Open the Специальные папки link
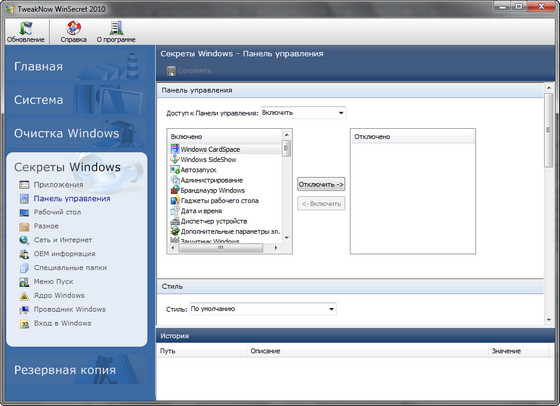The image size is (560, 406). pos(70,267)
